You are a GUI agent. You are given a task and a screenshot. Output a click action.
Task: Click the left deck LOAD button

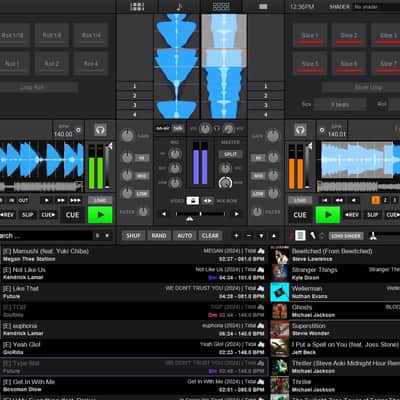(100, 200)
